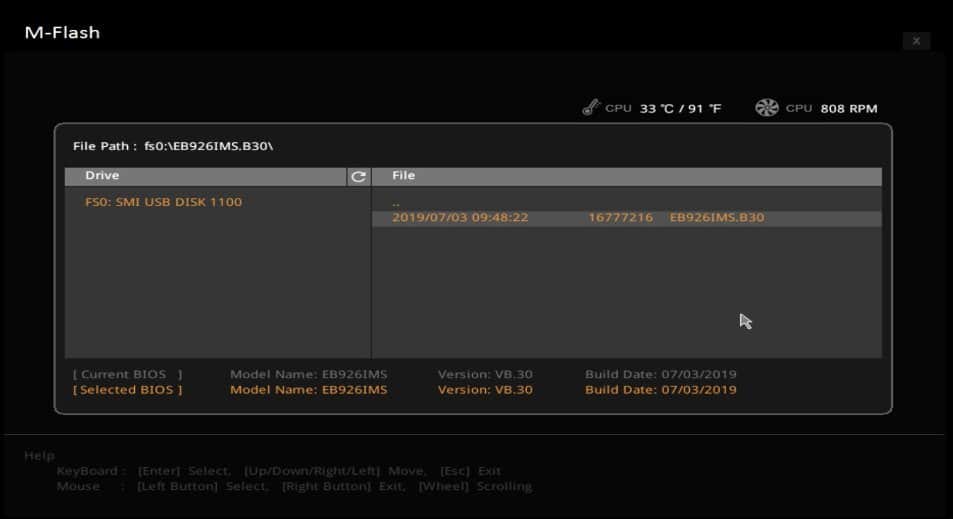Click the file date 2019/07/03 09:48:22
Viewport: 953px width, 519px height.
[x=460, y=218]
